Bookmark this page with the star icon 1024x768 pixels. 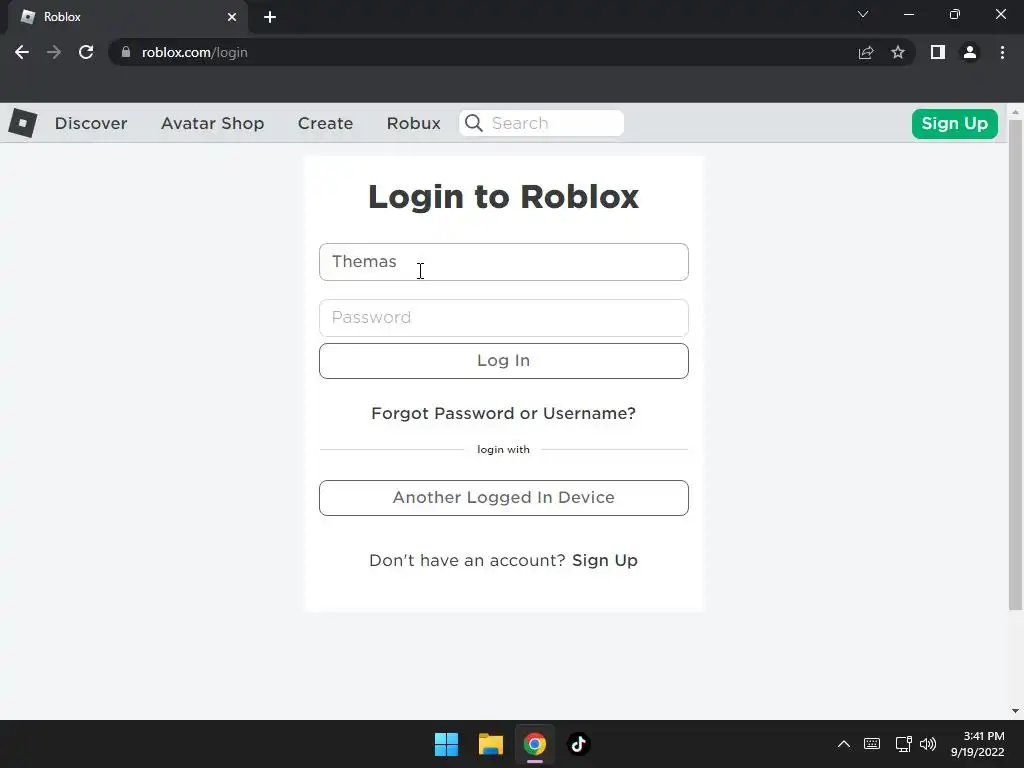(898, 52)
